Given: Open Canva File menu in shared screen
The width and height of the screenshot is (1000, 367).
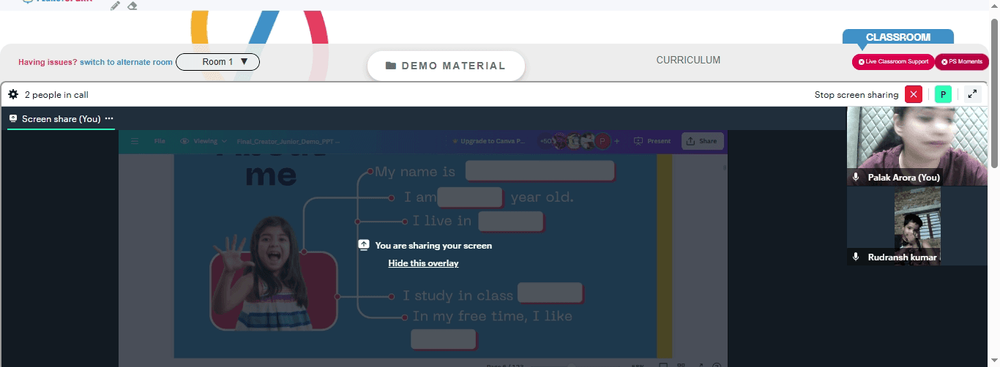Looking at the screenshot, I should pyautogui.click(x=159, y=141).
